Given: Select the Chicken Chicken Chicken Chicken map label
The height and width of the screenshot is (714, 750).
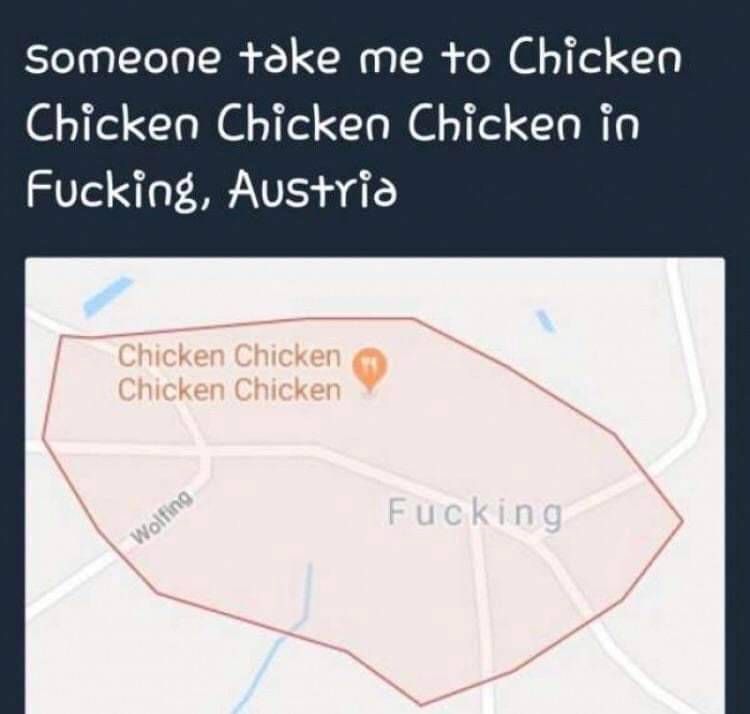Looking at the screenshot, I should click(x=230, y=373).
